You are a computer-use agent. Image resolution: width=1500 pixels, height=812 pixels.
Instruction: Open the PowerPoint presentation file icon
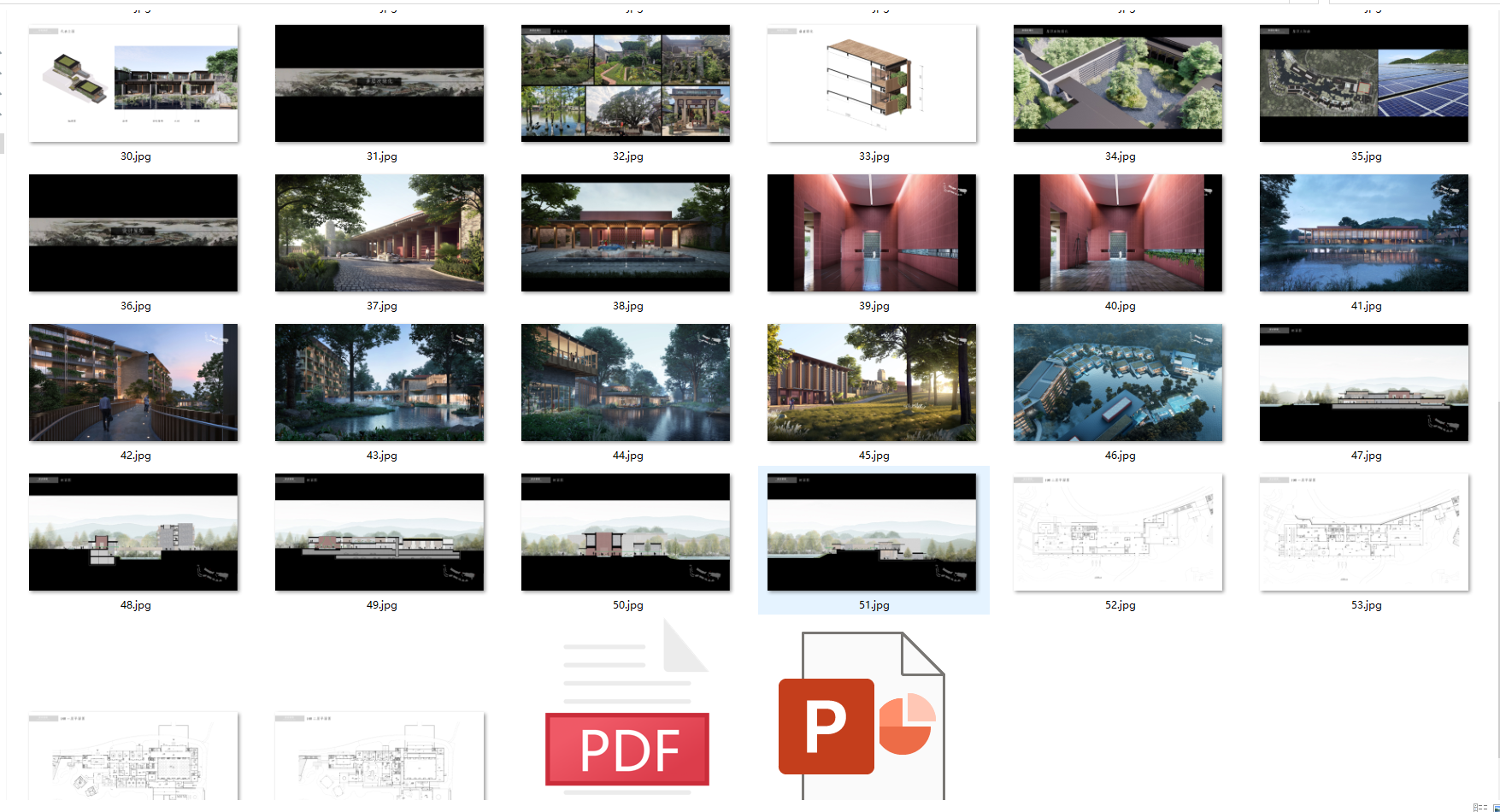click(x=862, y=716)
